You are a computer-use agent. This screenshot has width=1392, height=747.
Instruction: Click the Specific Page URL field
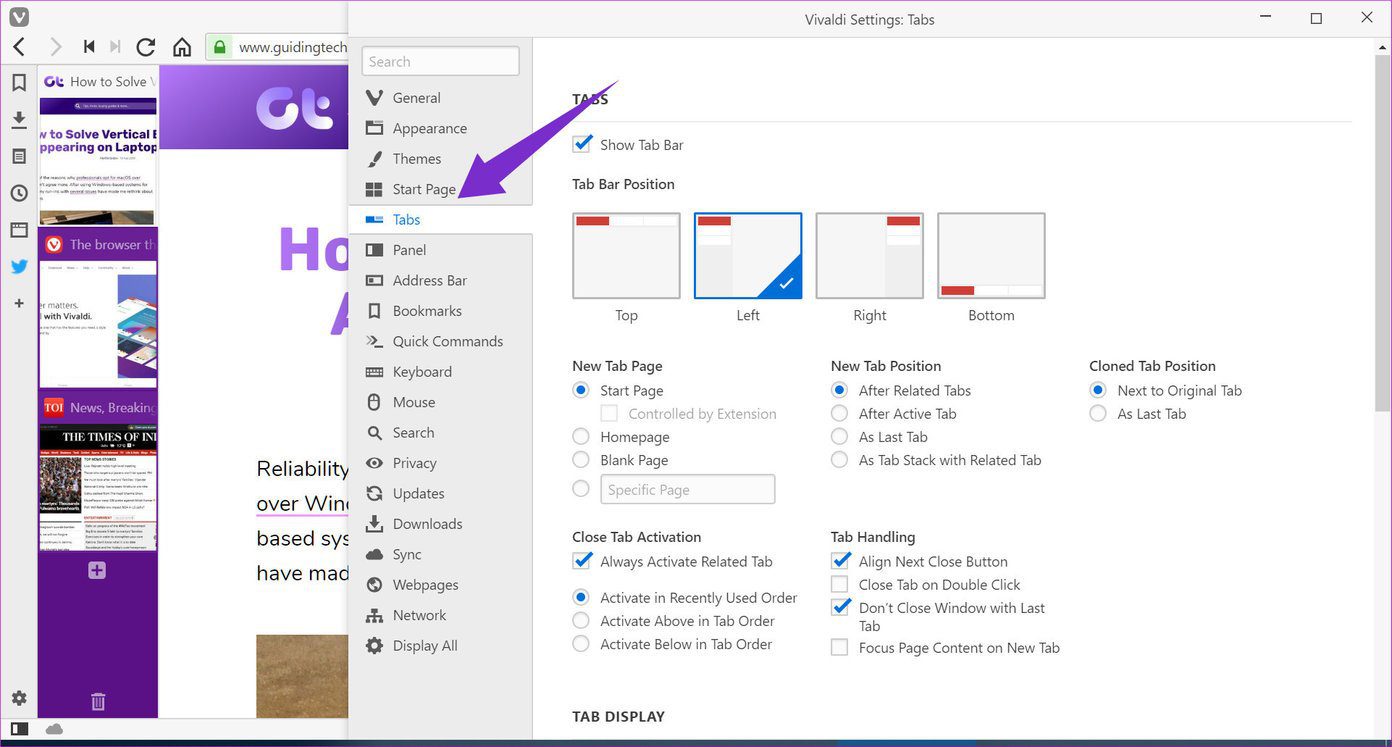[x=687, y=489]
